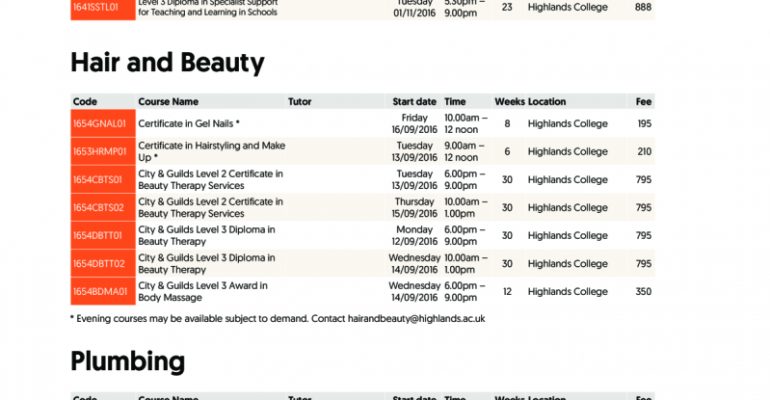Screen dimensions: 770x400
Task: Click the Code column header in Hair and Beauty
Action: pyautogui.click(x=85, y=102)
